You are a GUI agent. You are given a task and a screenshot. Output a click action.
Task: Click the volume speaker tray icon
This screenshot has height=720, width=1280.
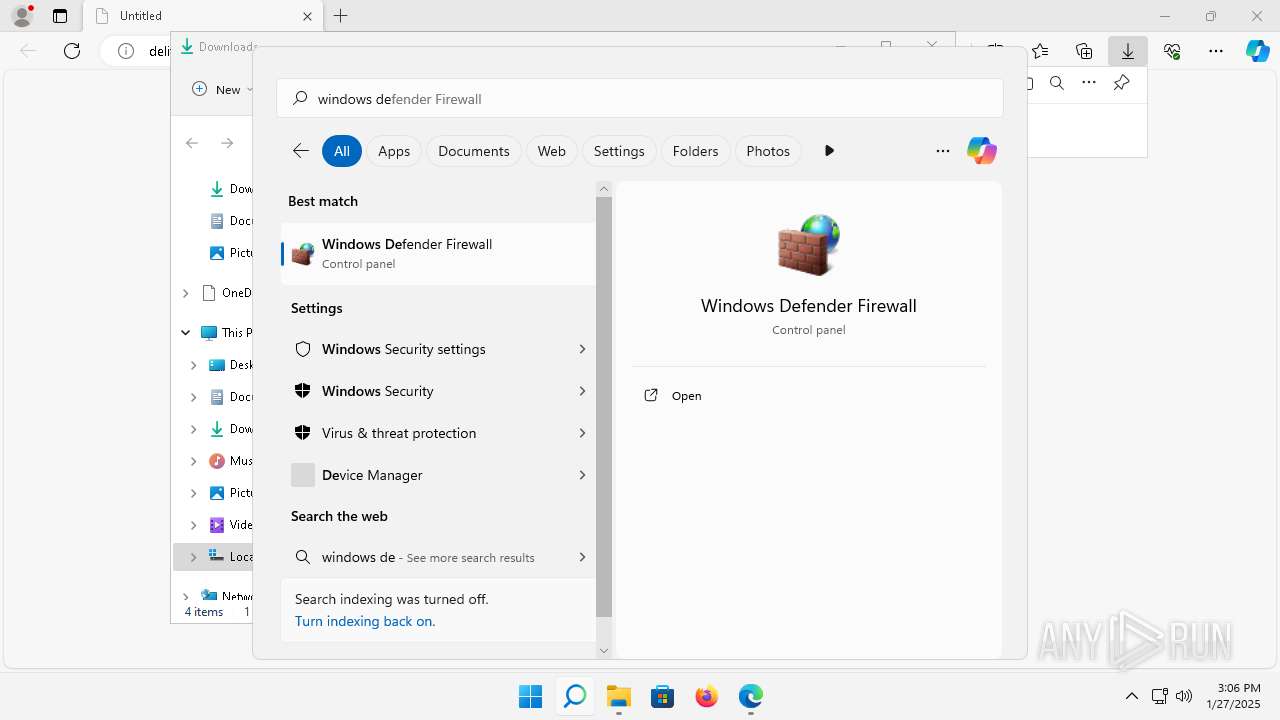(x=1185, y=696)
